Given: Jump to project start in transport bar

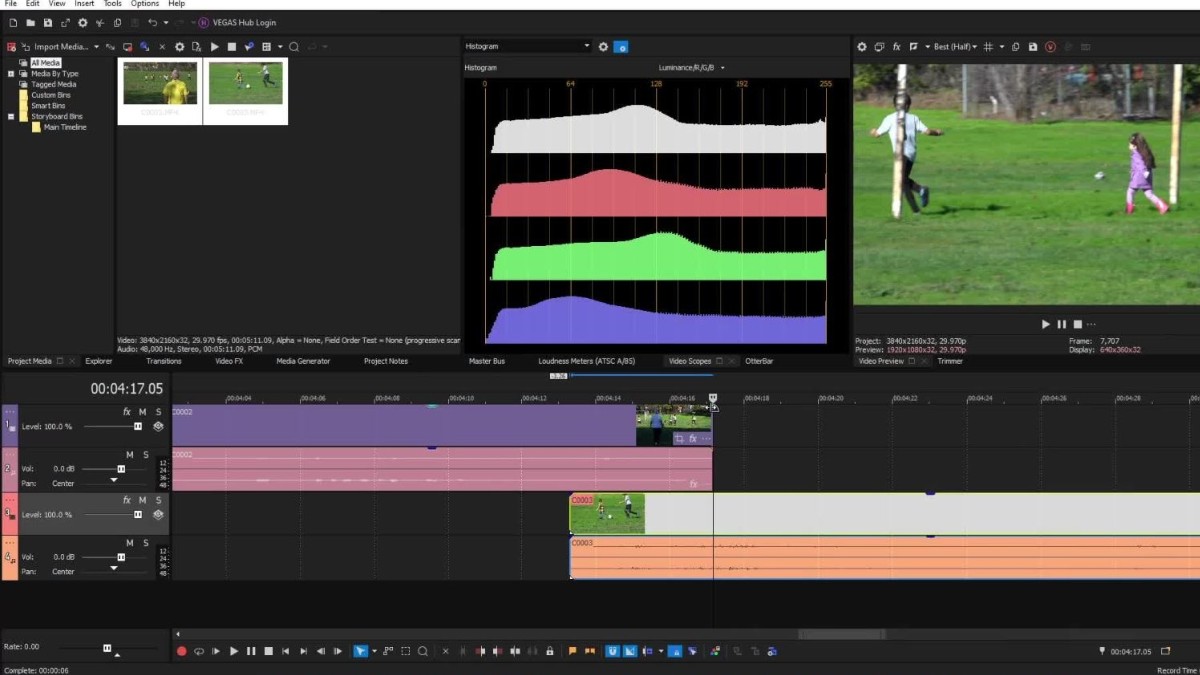Looking at the screenshot, I should [286, 651].
